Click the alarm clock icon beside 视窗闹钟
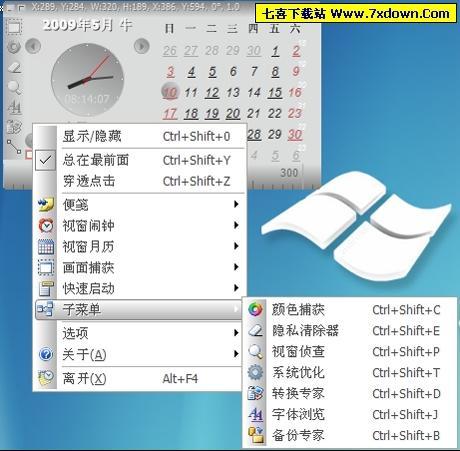Image resolution: width=460 pixels, height=451 pixels. (46, 225)
